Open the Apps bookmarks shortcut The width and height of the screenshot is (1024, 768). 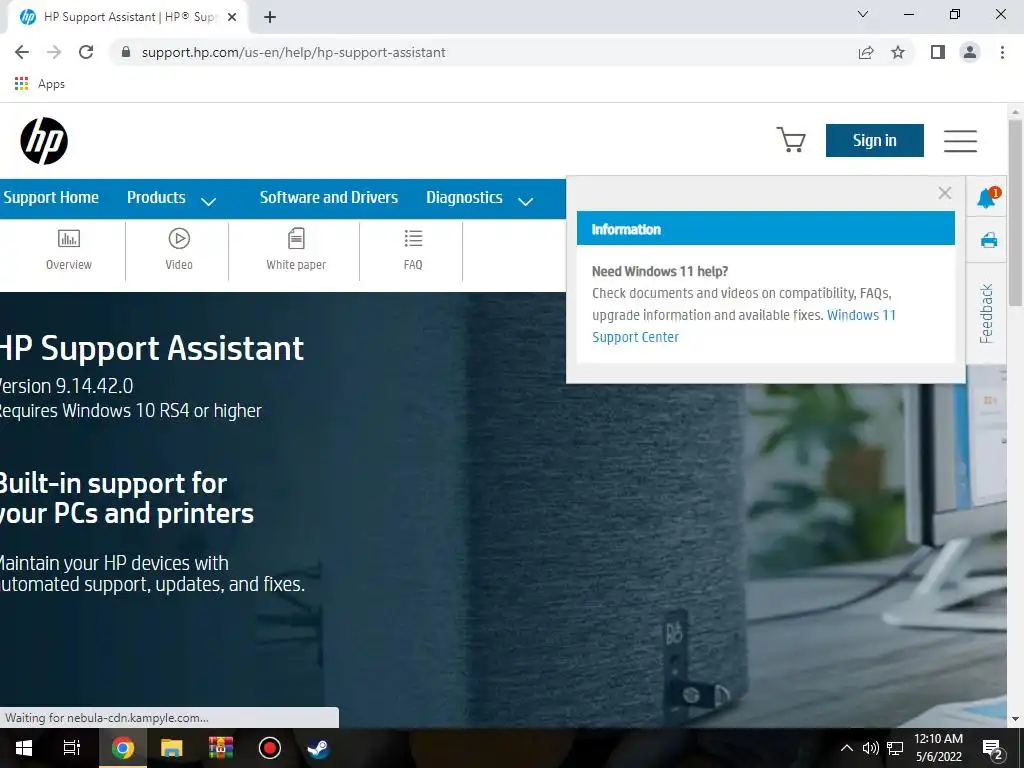39,84
